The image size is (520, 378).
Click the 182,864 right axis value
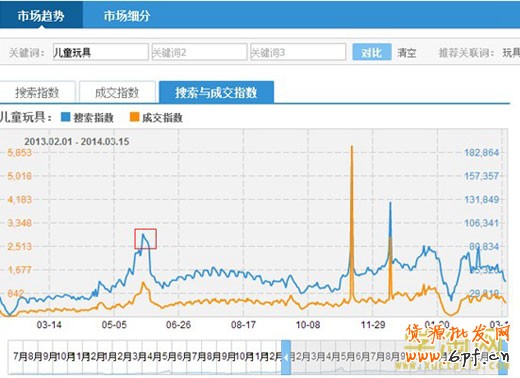pyautogui.click(x=481, y=153)
